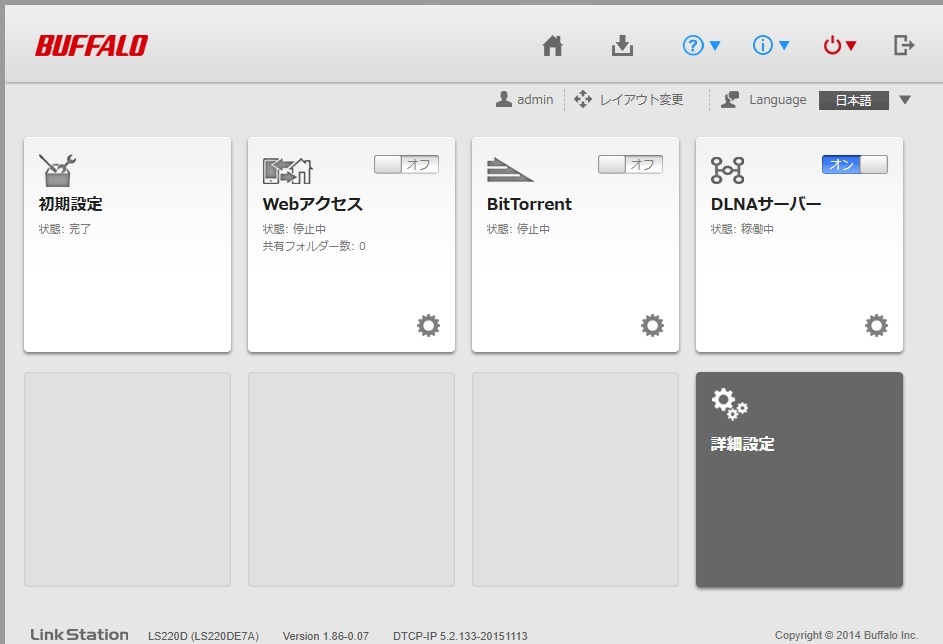This screenshot has width=943, height=644.
Task: Click the Home icon in header
Action: click(x=553, y=46)
